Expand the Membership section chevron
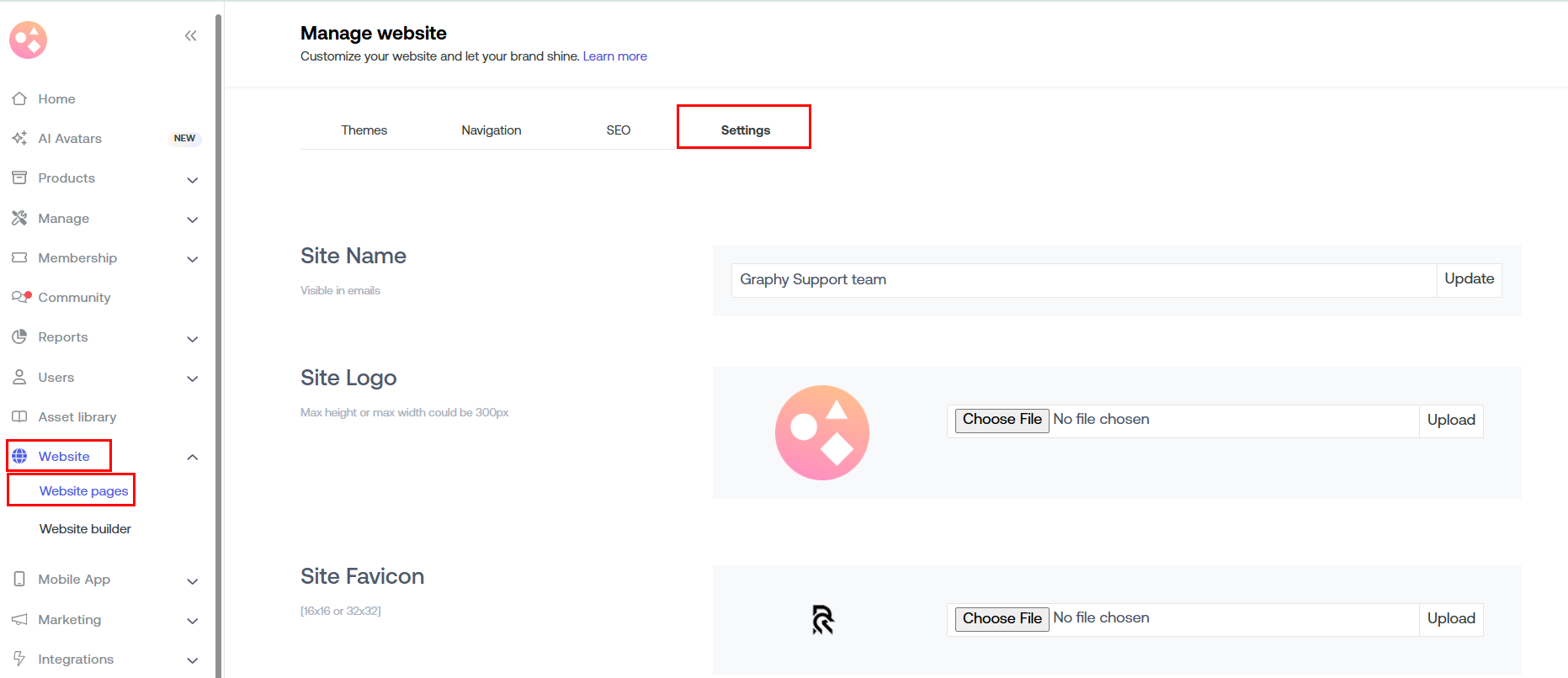This screenshot has height=678, width=1568. pyautogui.click(x=192, y=259)
